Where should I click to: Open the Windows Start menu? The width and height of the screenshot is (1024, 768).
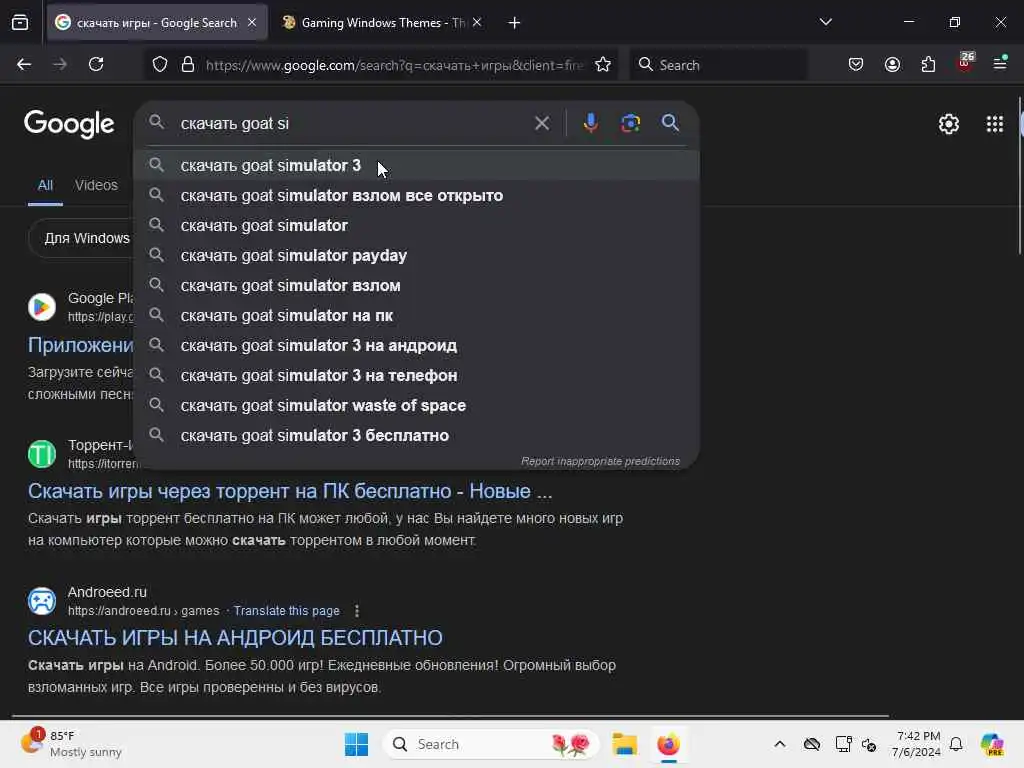pos(357,744)
